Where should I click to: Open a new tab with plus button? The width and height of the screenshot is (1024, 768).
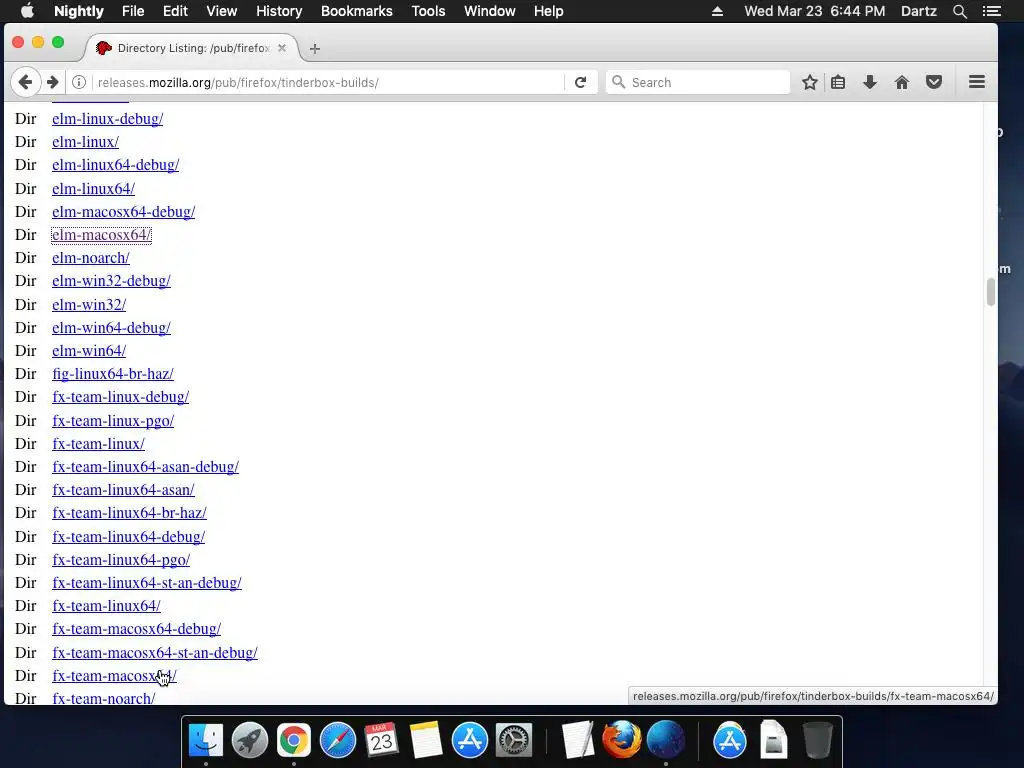[315, 48]
